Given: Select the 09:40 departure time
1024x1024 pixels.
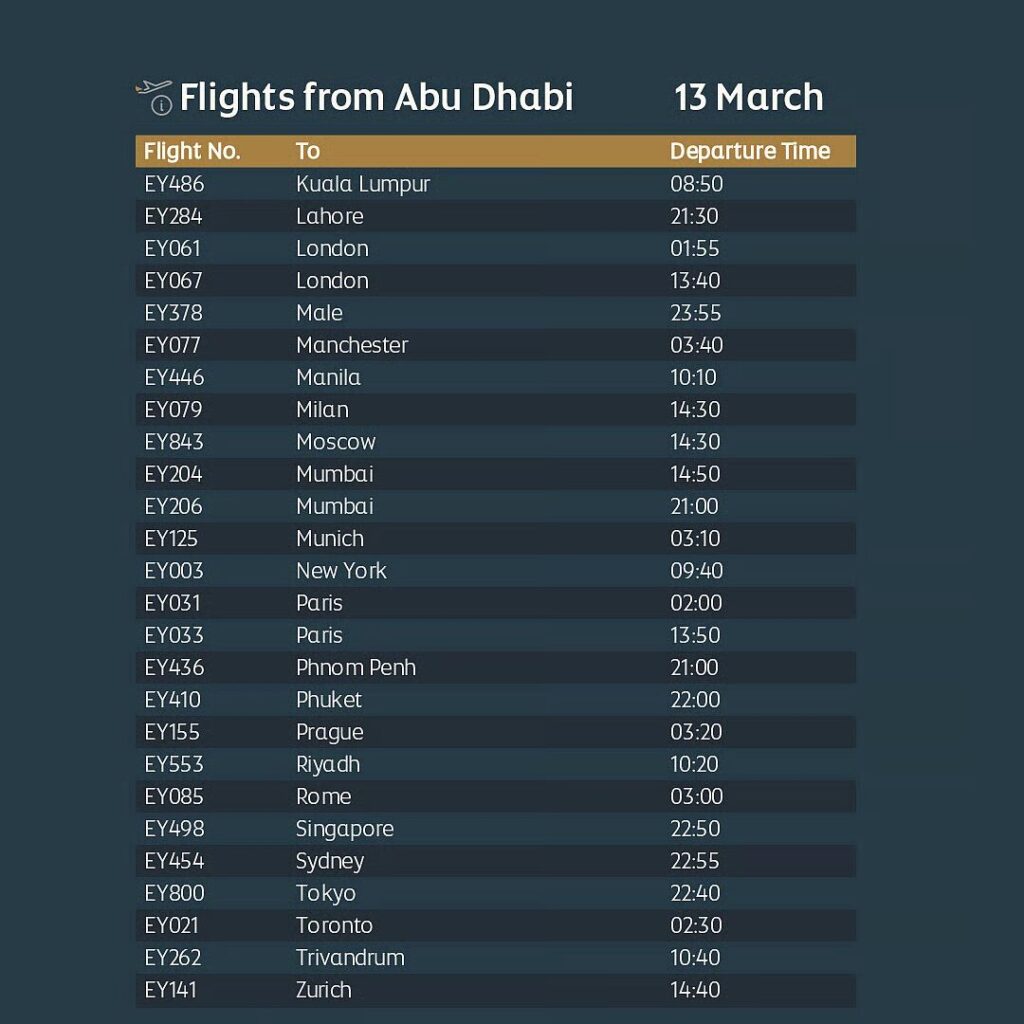Looking at the screenshot, I should pos(696,571).
